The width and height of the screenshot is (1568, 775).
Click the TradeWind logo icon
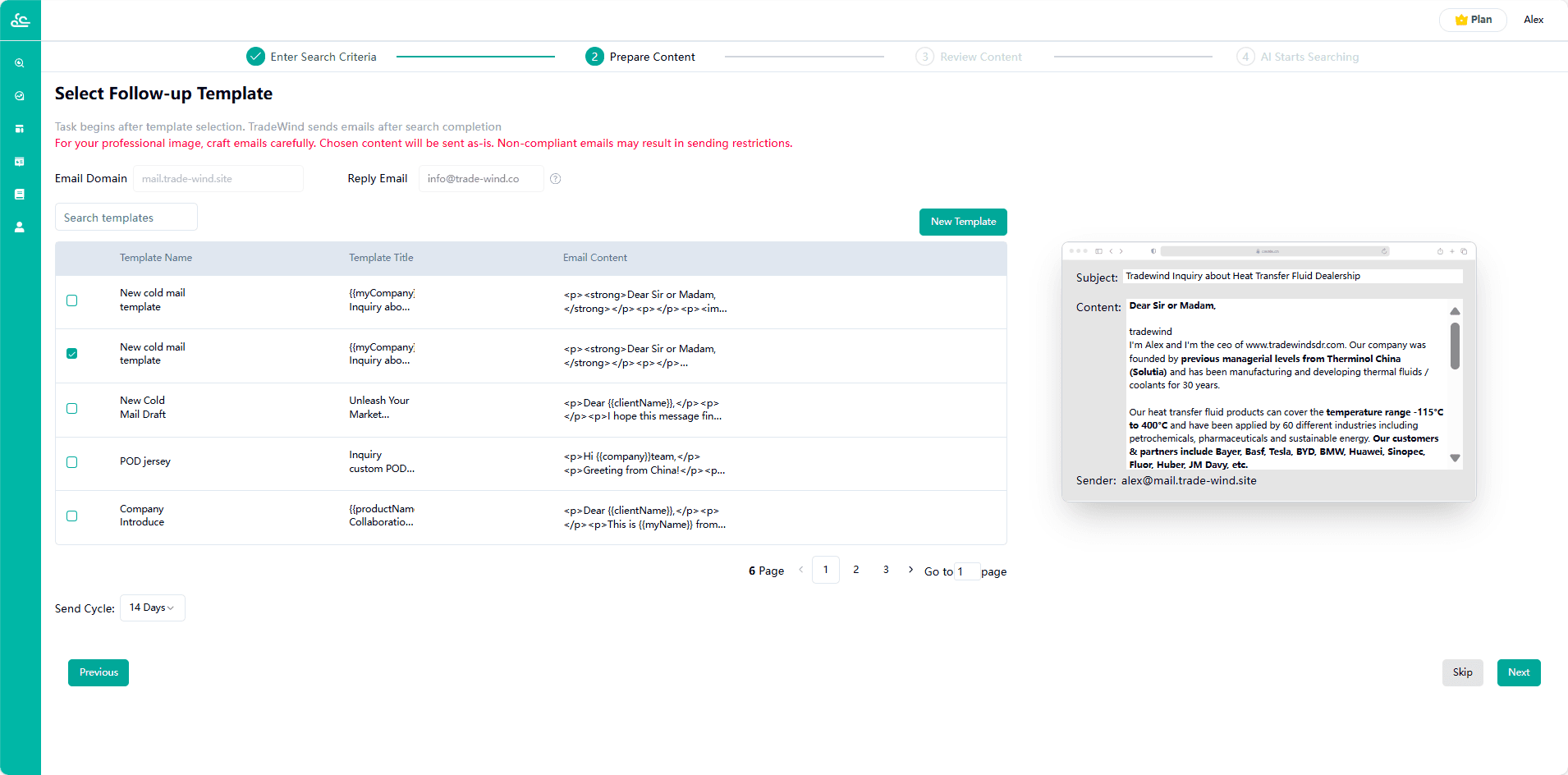click(x=21, y=21)
